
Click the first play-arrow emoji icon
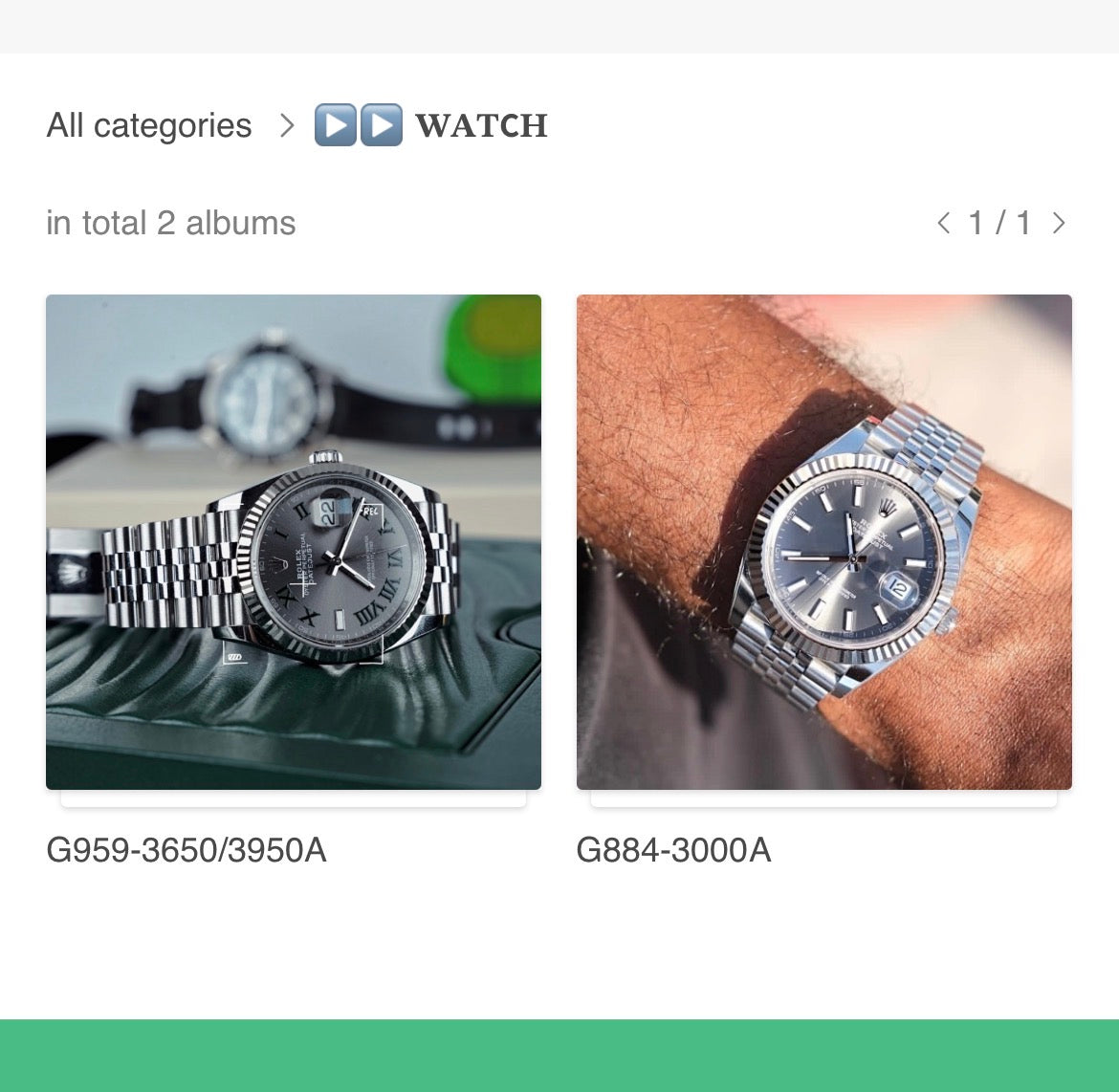(336, 125)
